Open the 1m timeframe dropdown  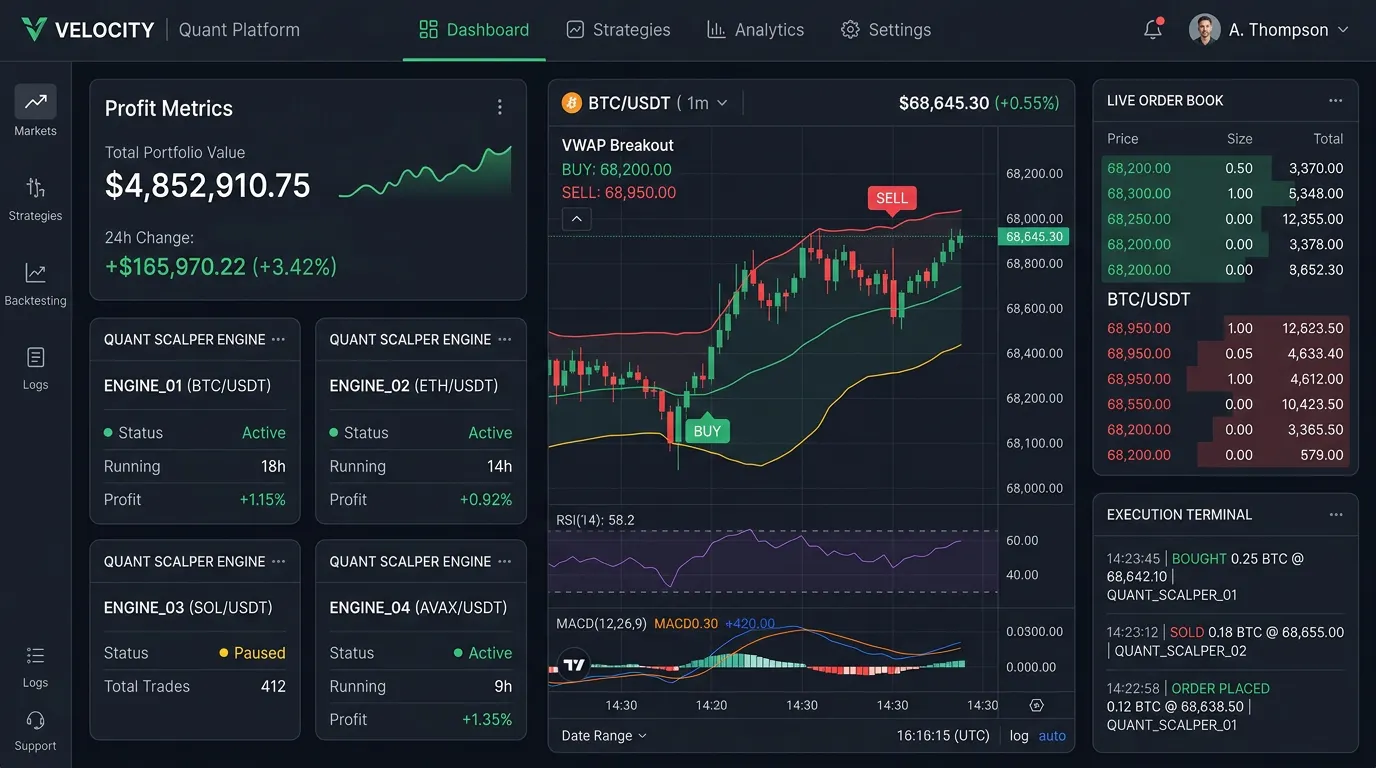click(x=707, y=103)
